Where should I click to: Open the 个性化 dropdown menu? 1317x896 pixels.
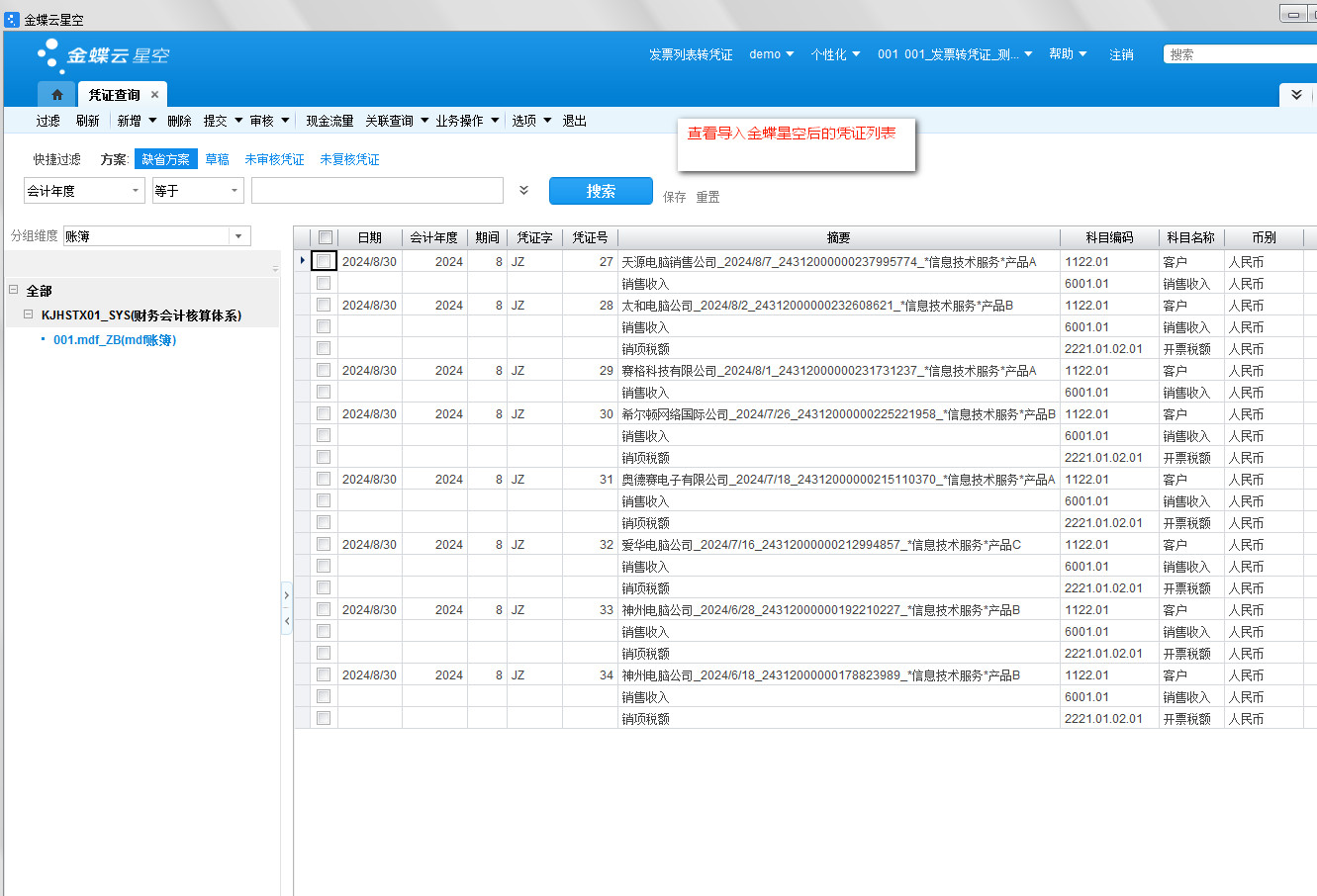835,54
